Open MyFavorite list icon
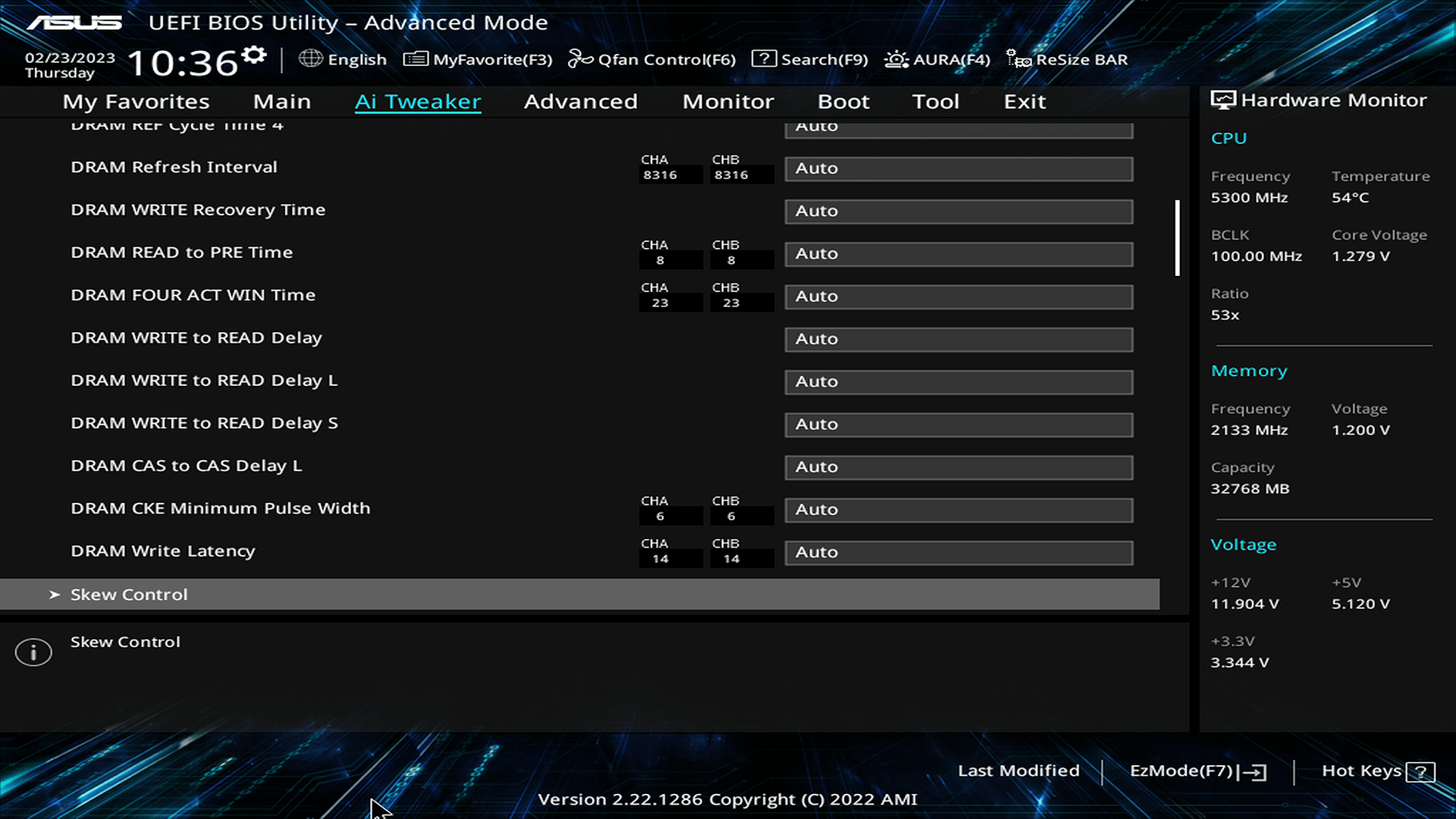Screen dimensions: 1456x819 415,58
